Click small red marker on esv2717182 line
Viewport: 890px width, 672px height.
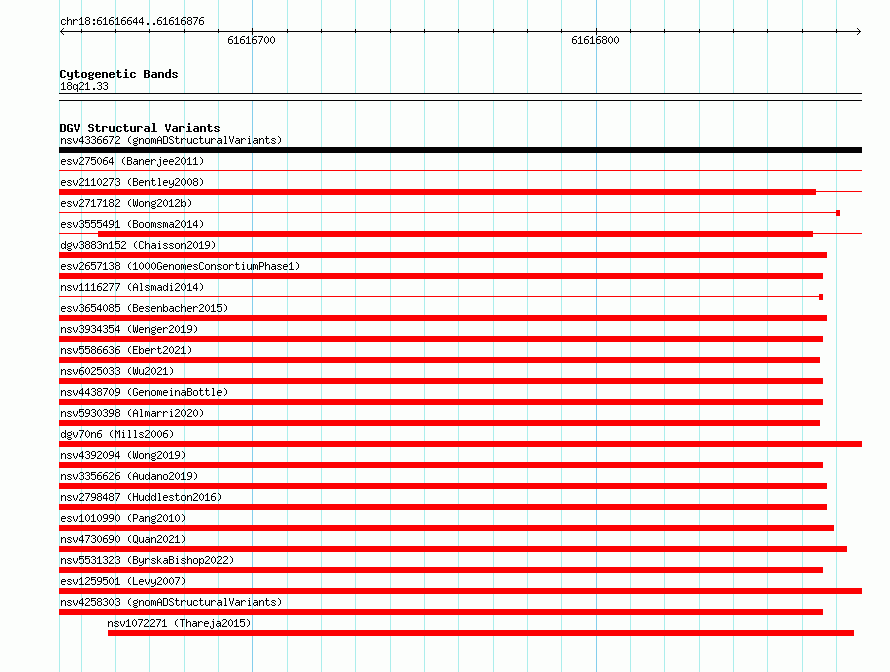pos(838,213)
